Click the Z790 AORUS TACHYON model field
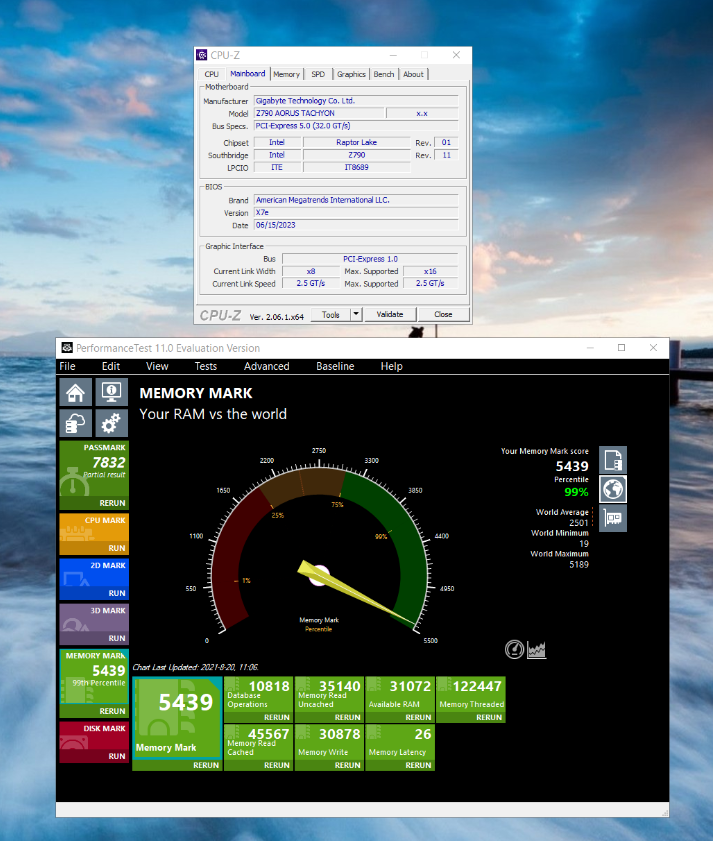Screen dimensions: 713x841 tap(319, 113)
